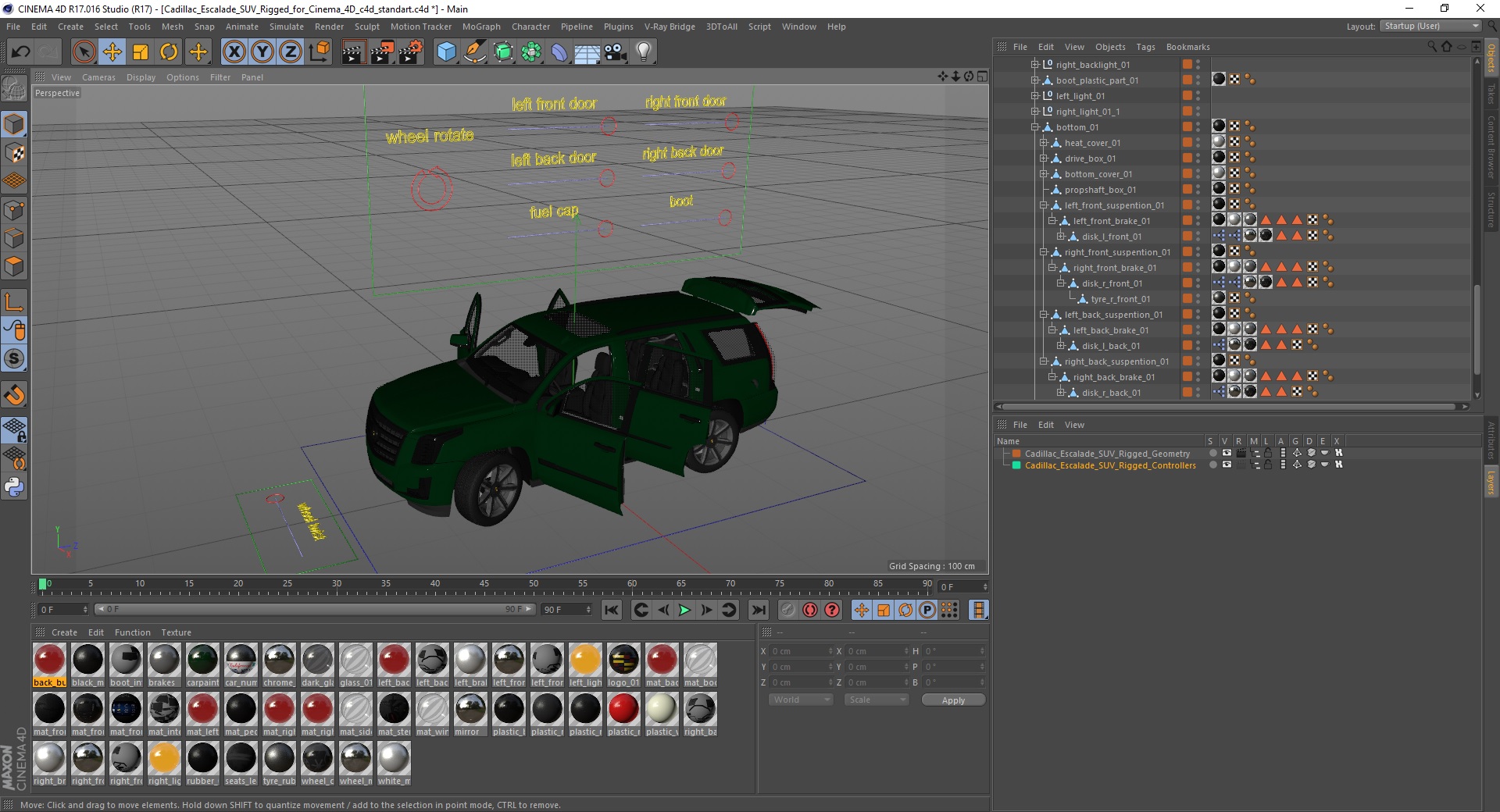The width and height of the screenshot is (1500, 812).
Task: Open Object Manager Tags menu
Action: [x=1145, y=47]
